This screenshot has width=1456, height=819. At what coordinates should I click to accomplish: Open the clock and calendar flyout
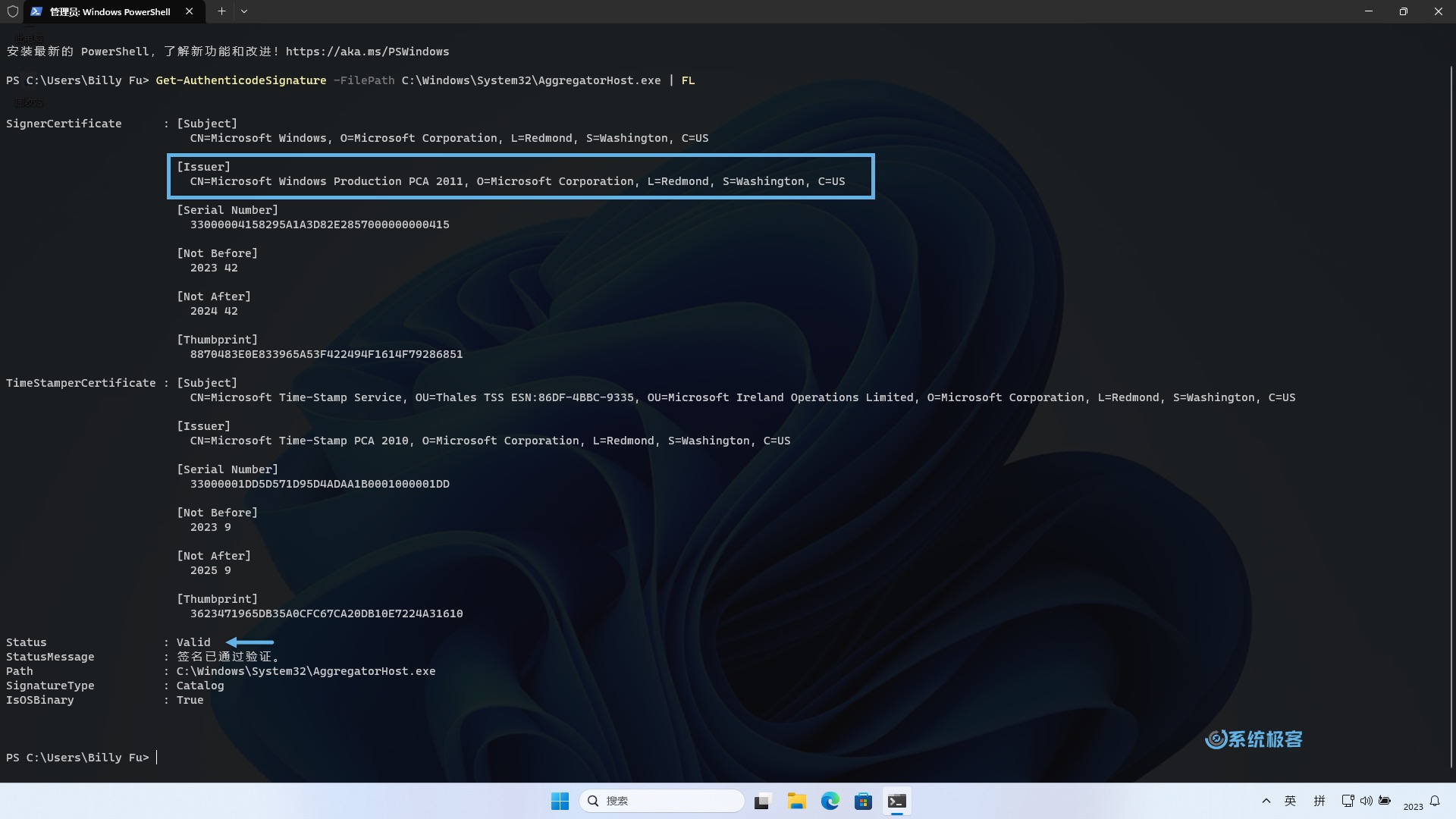(1413, 806)
